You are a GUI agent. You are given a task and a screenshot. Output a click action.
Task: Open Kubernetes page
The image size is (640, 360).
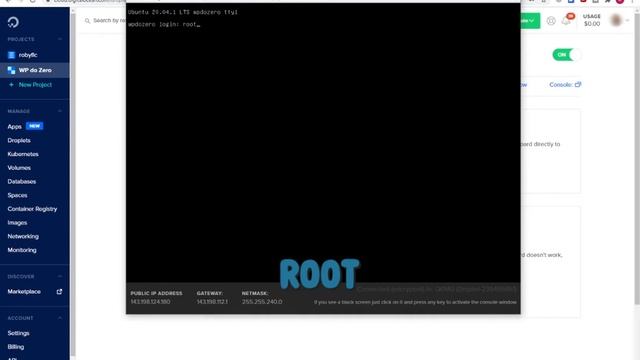click(23, 154)
